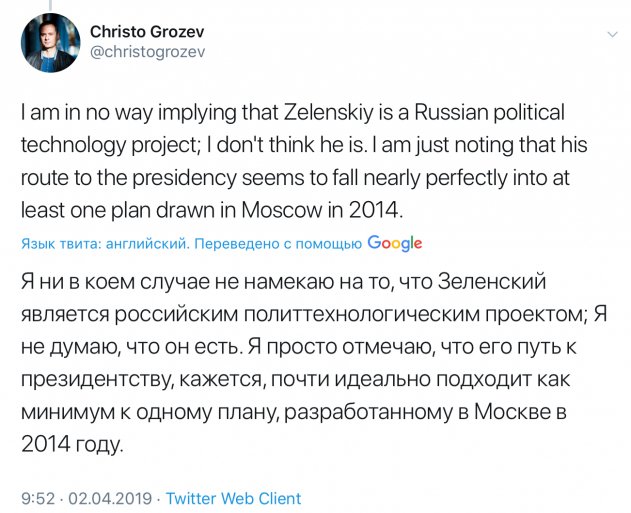Click the Google logo
This screenshot has height=513, width=631.
point(395,243)
